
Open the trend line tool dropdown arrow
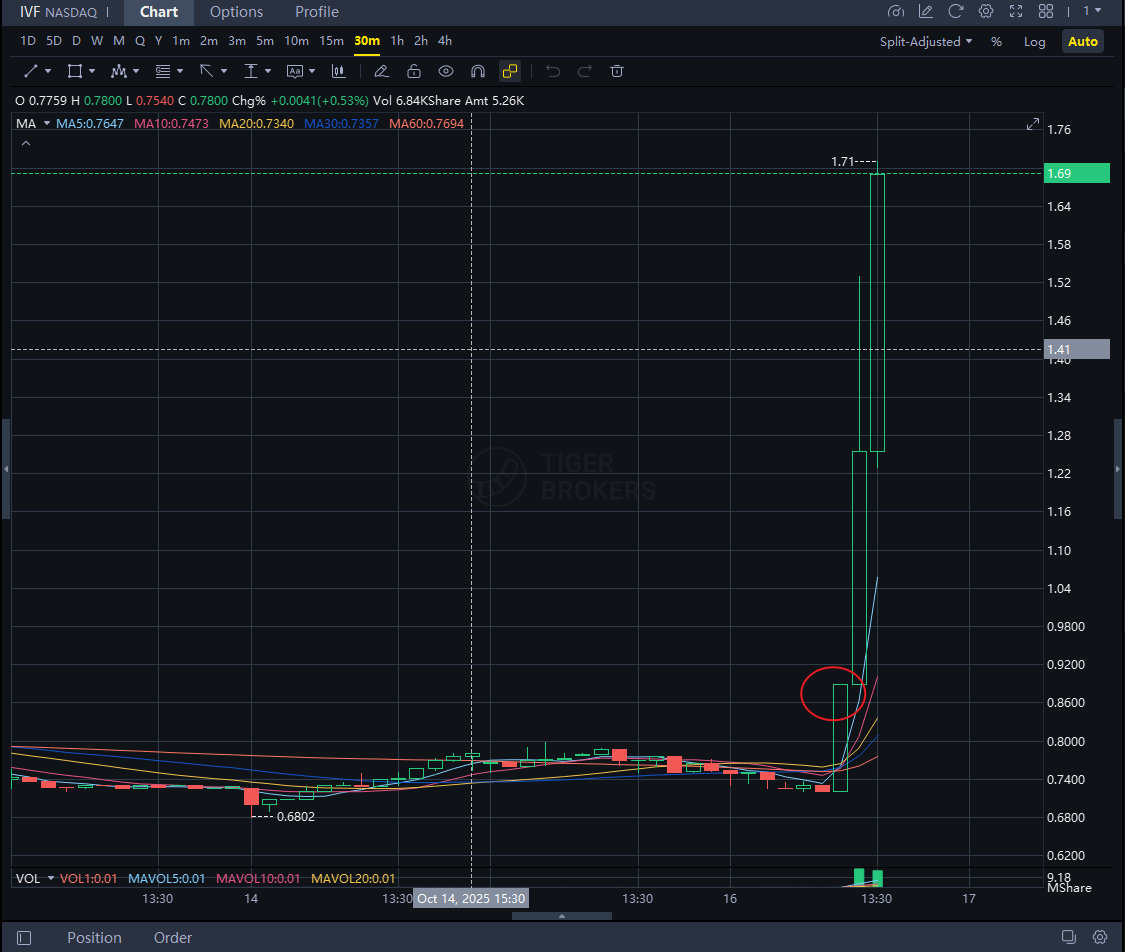click(48, 71)
